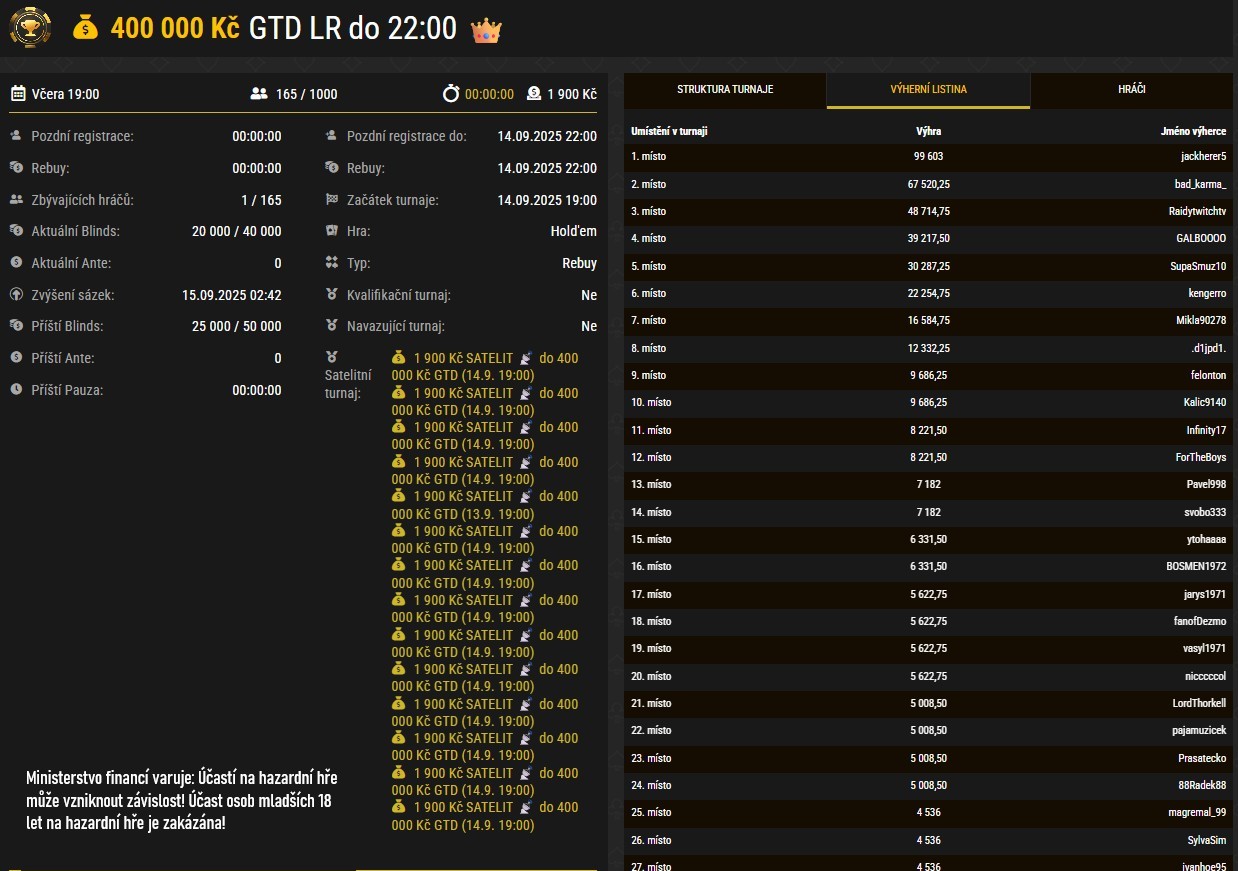Screen dimensions: 1238x871
Task: Click the calendar icon beside Včera 19:00
Action: tap(18, 94)
